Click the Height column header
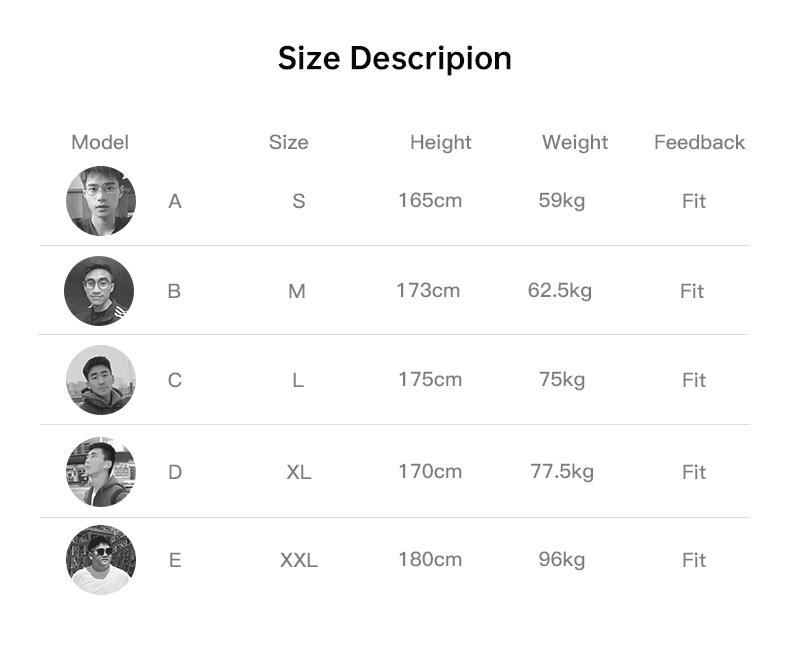This screenshot has height=667, width=790. point(440,142)
